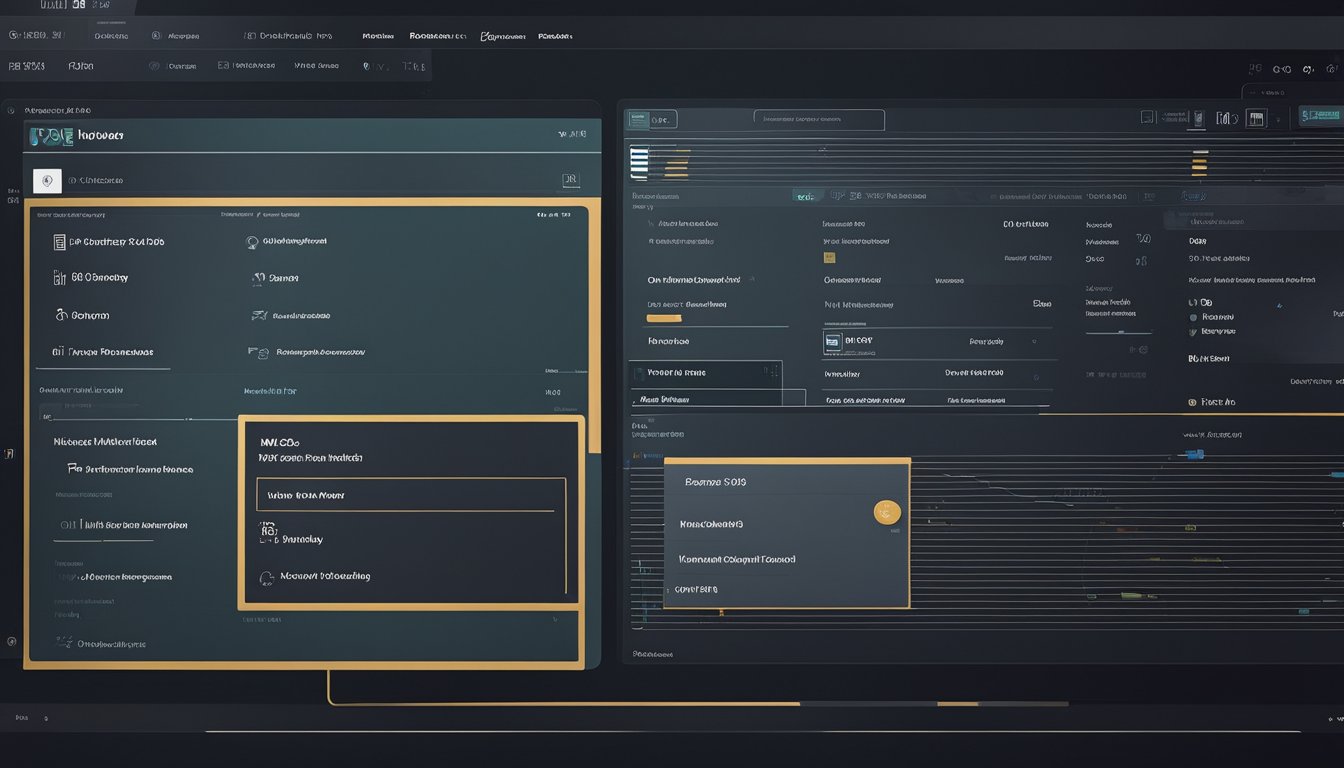The width and height of the screenshot is (1344, 768).
Task: Click the headset icon in gold-bordered dialog
Action: (x=266, y=578)
